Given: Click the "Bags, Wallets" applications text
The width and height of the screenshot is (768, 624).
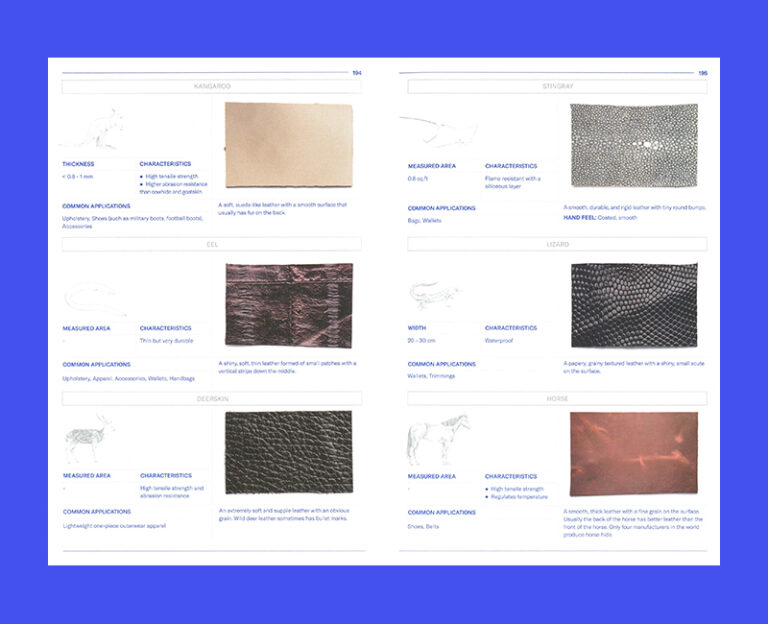Looking at the screenshot, I should tap(425, 221).
